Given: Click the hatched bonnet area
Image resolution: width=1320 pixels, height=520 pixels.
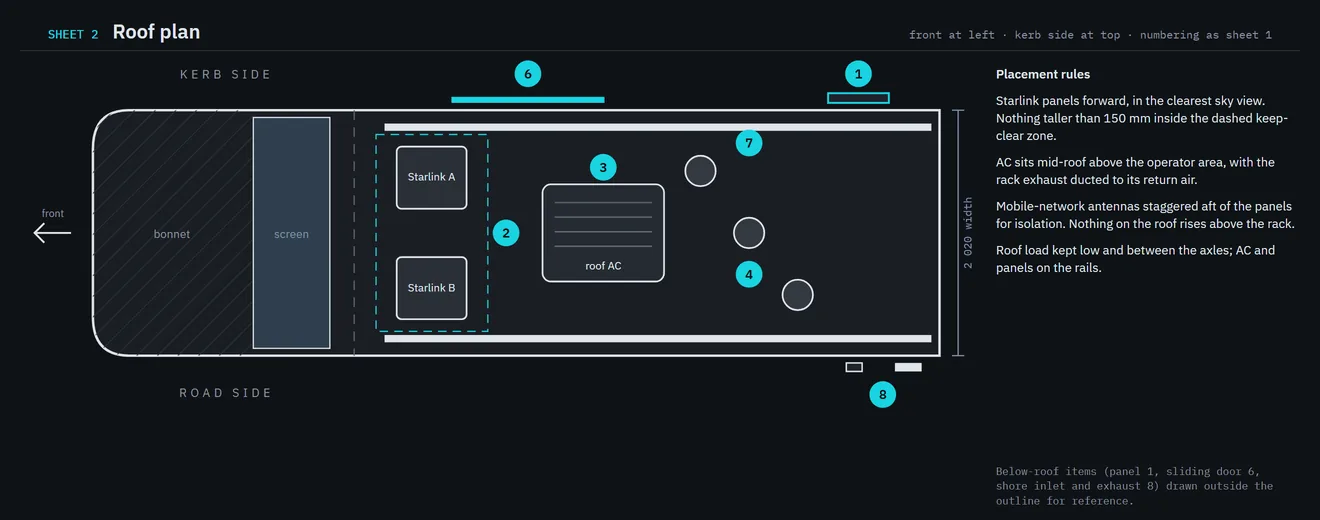Looking at the screenshot, I should pyautogui.click(x=172, y=233).
